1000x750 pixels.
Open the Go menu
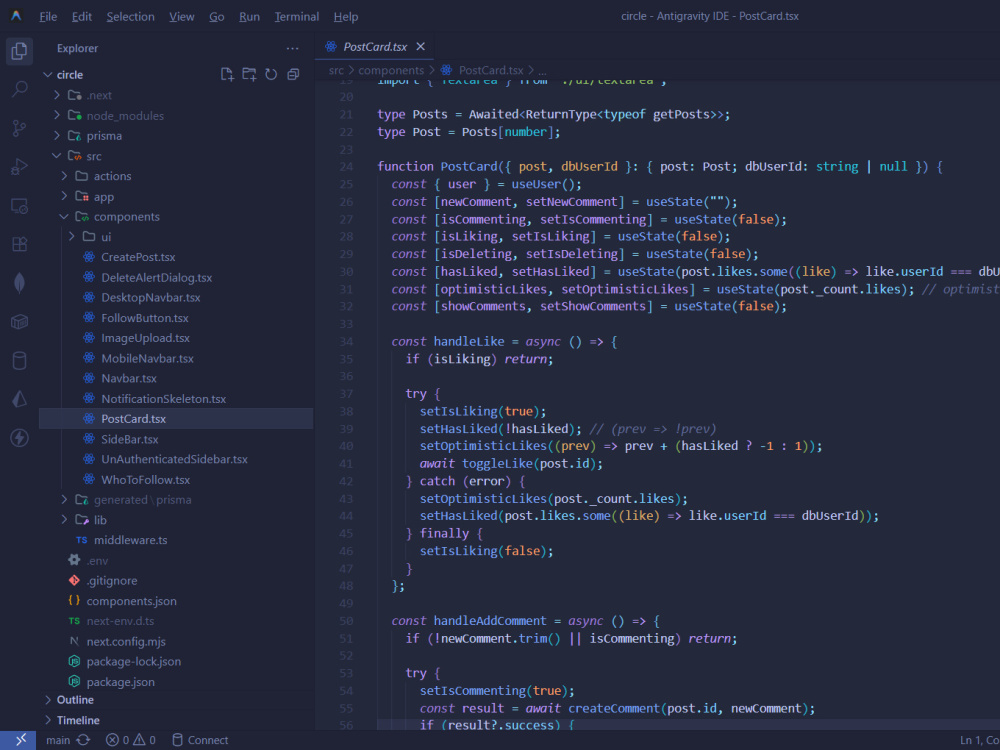(217, 17)
